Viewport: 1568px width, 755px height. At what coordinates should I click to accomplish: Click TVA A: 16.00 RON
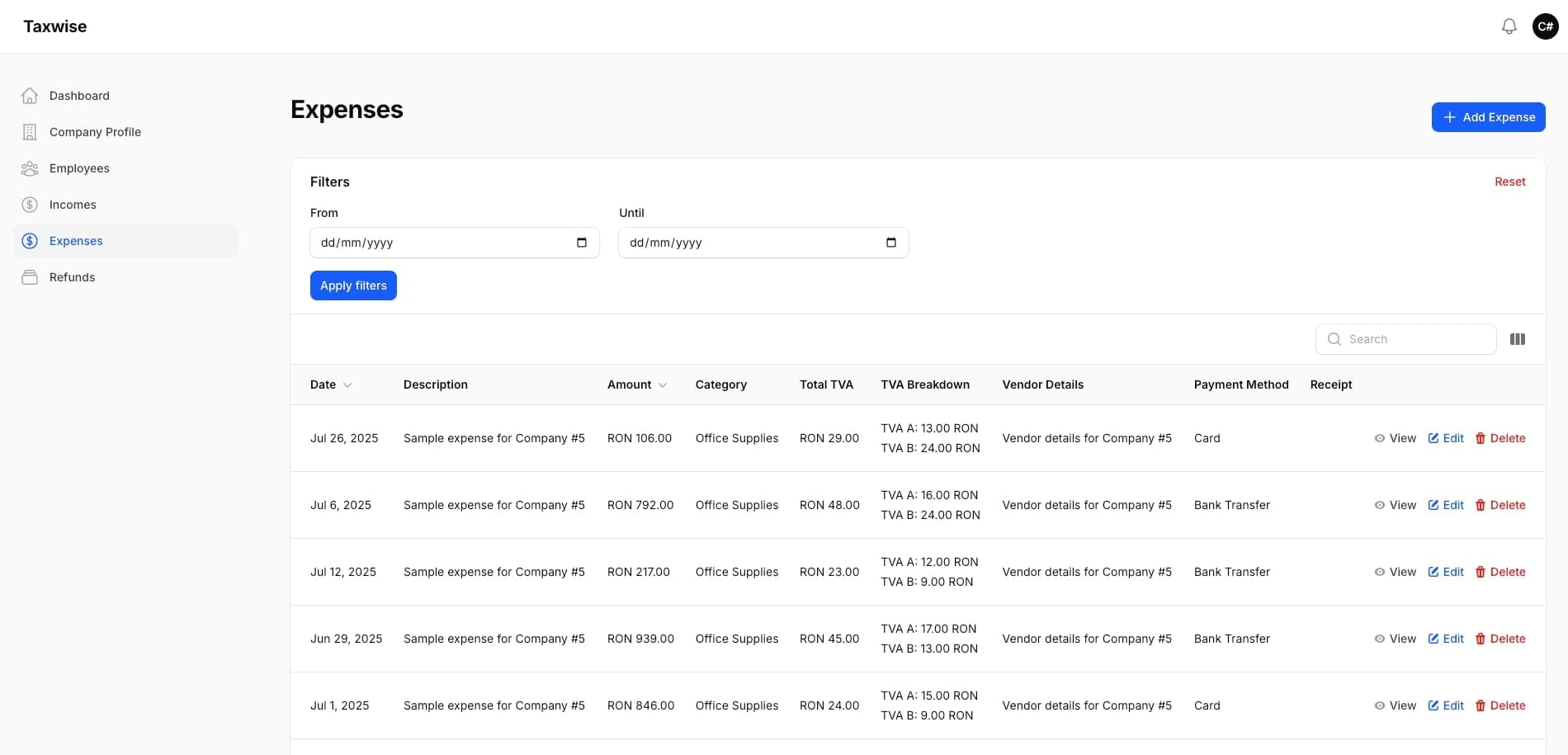click(x=929, y=495)
